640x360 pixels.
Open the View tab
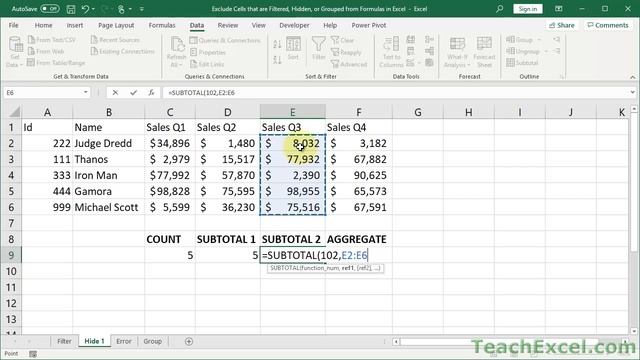click(x=258, y=25)
